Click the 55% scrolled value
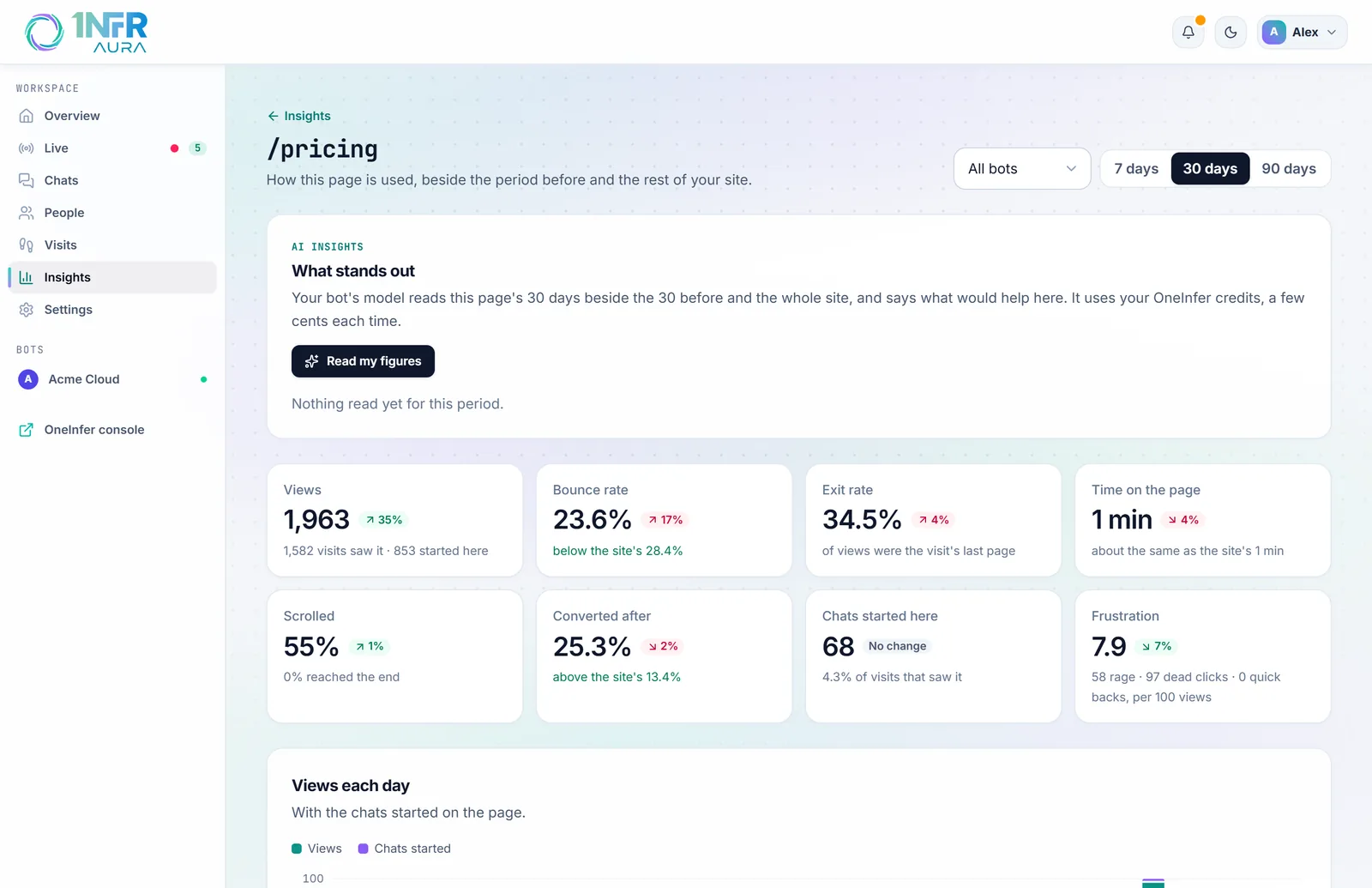Viewport: 1372px width, 888px height. 311,646
